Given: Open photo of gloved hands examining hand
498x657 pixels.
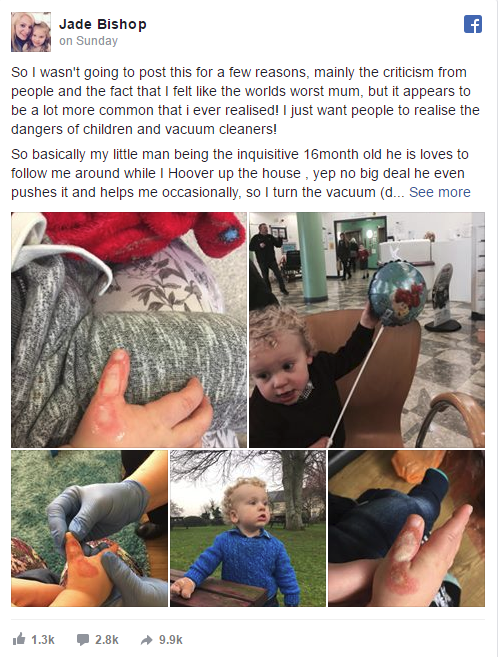Looking at the screenshot, I should 89,528.
